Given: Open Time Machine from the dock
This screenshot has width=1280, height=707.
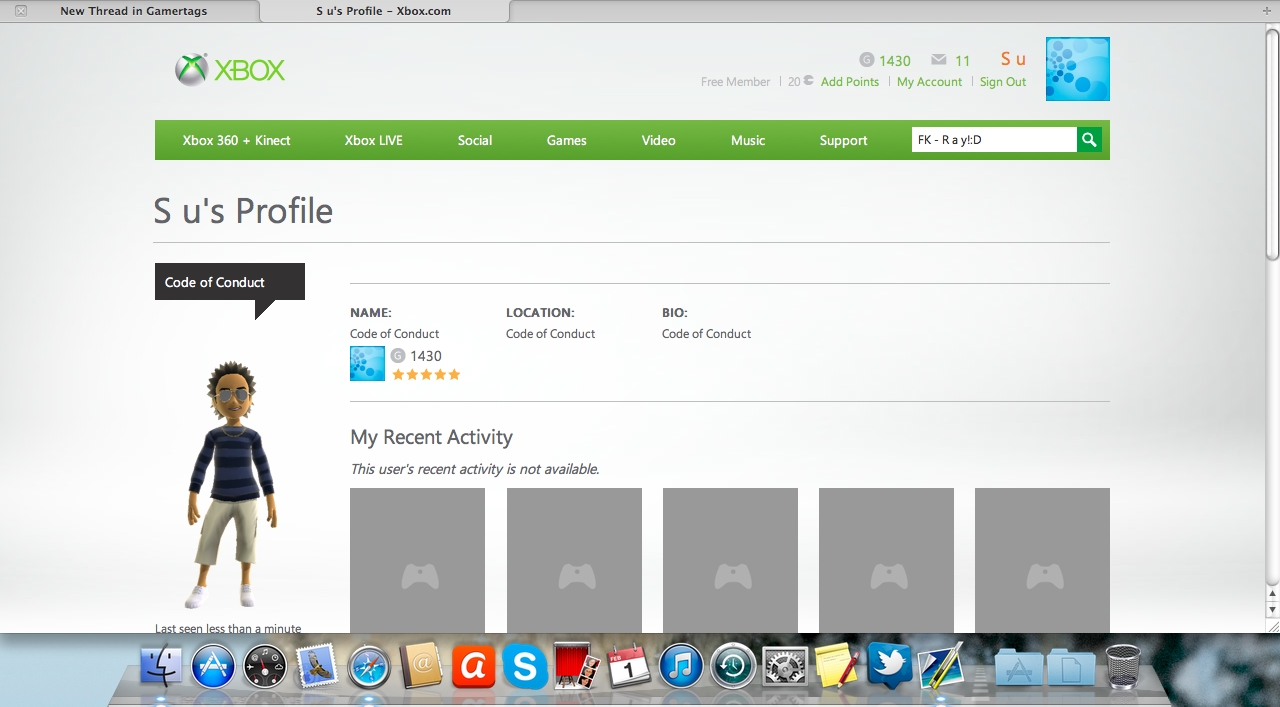Looking at the screenshot, I should click(733, 665).
